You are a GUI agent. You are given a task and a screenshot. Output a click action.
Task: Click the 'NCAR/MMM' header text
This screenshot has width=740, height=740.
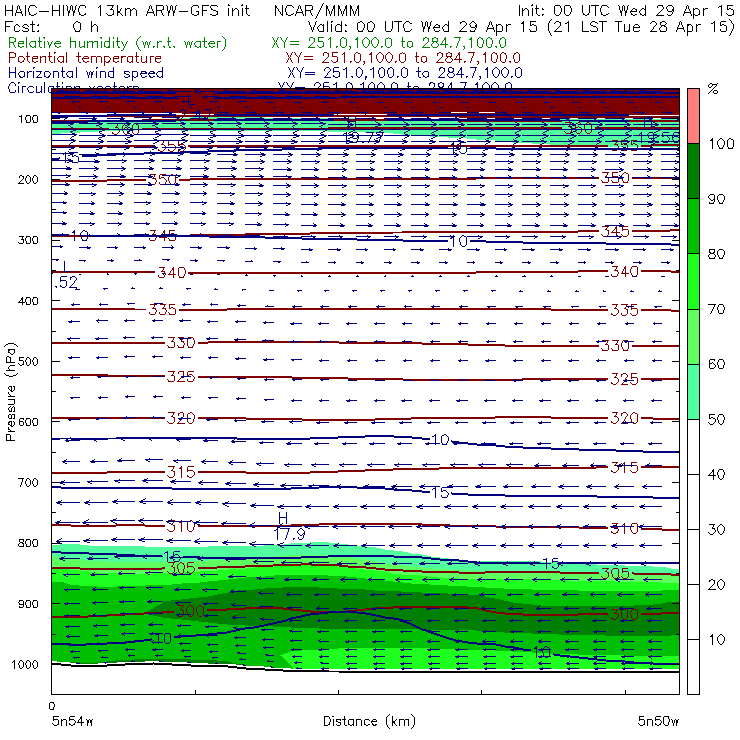(x=317, y=11)
